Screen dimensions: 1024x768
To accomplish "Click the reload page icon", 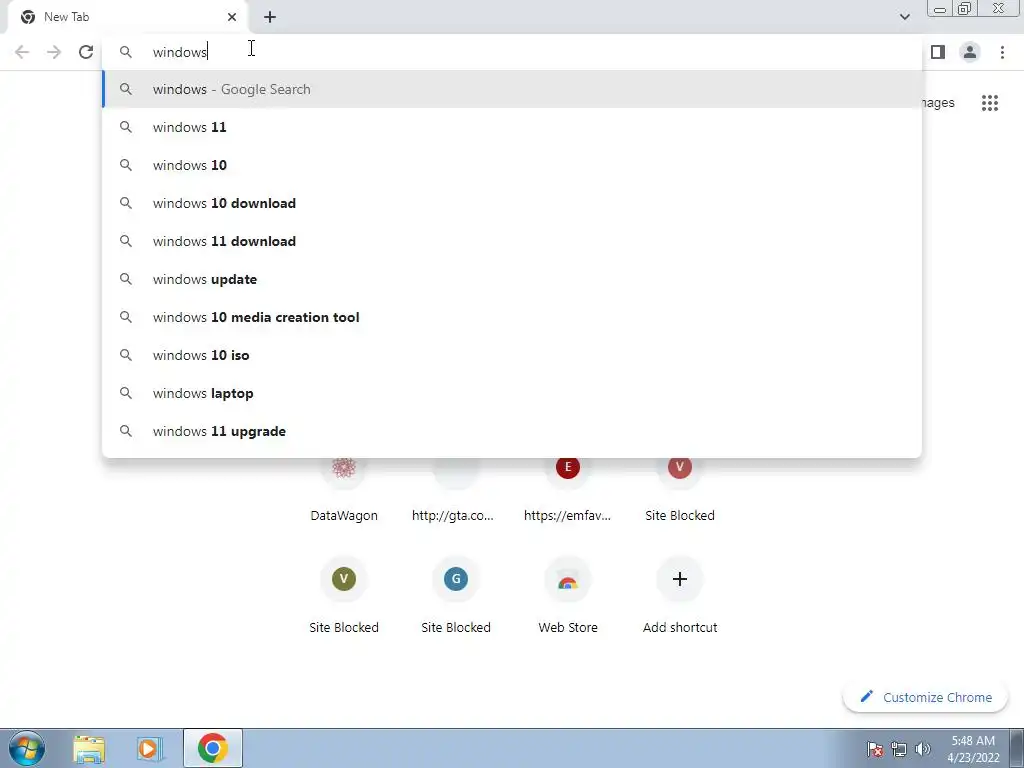I will pos(86,52).
